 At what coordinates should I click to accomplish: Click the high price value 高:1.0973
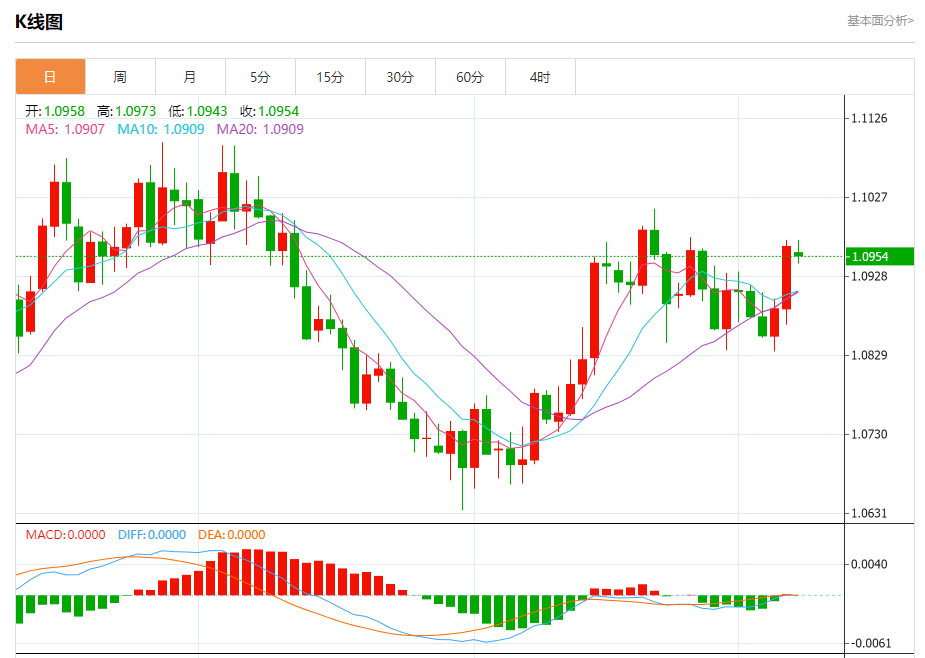coord(126,111)
